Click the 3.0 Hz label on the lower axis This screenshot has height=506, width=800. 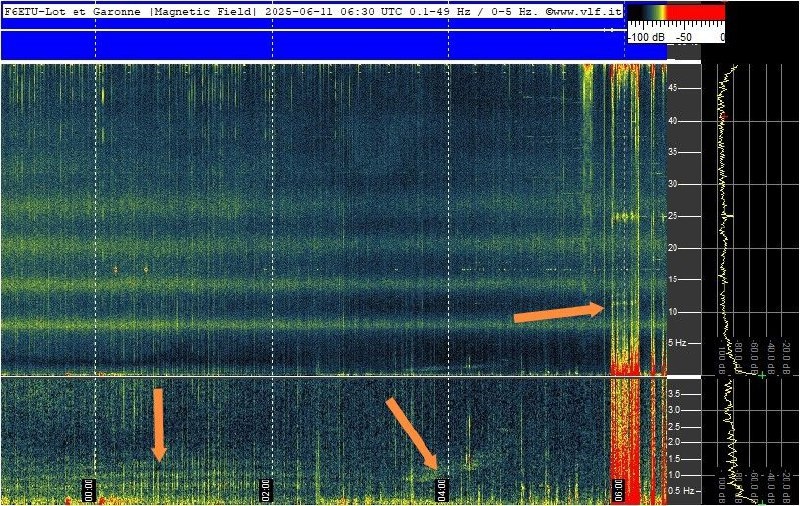click(674, 410)
